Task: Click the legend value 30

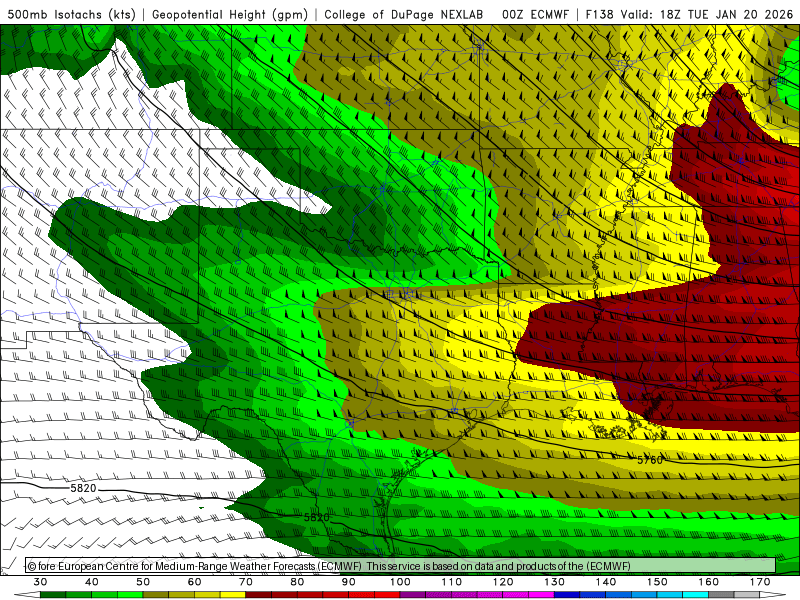Action: pyautogui.click(x=40, y=582)
